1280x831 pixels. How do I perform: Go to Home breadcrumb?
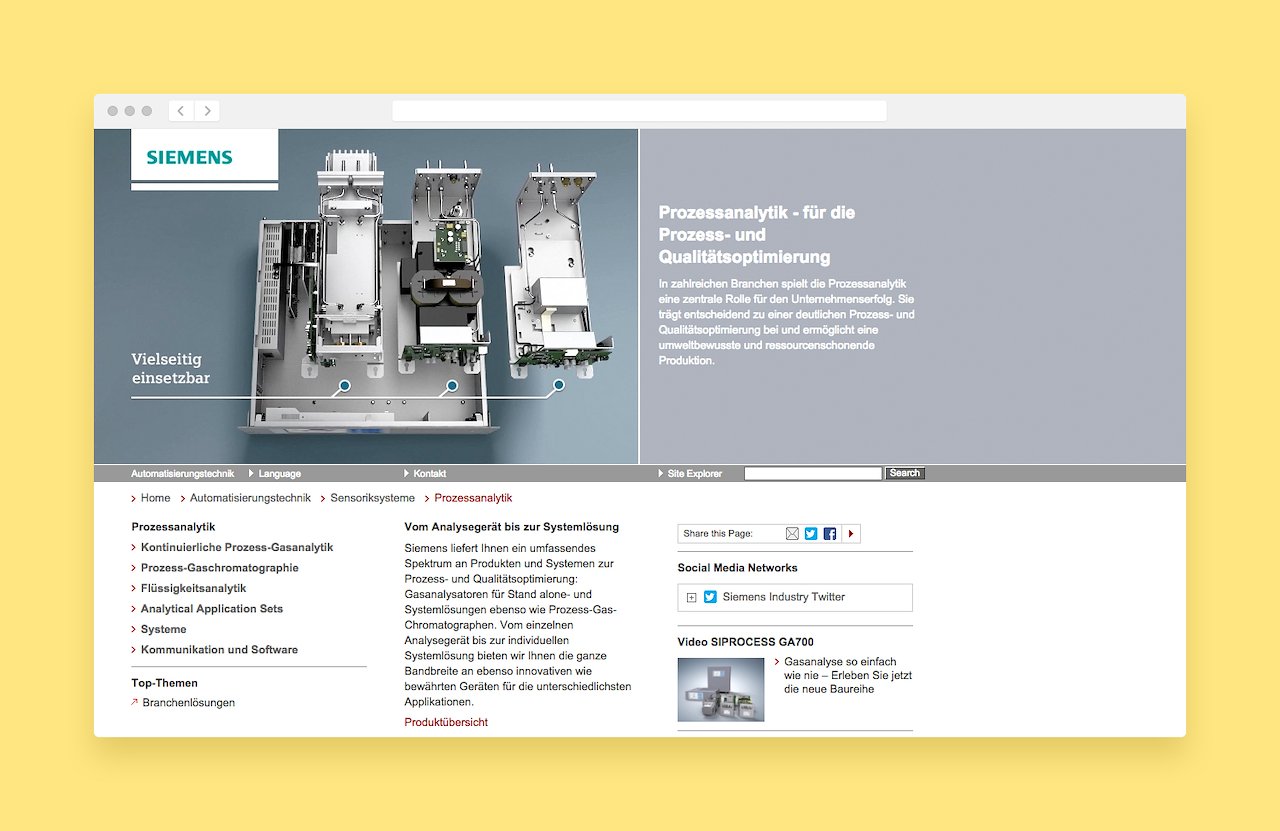pos(155,498)
